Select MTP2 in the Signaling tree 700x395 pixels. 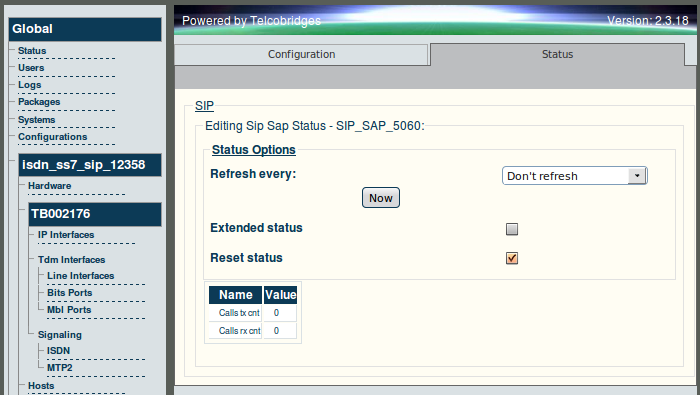point(60,368)
